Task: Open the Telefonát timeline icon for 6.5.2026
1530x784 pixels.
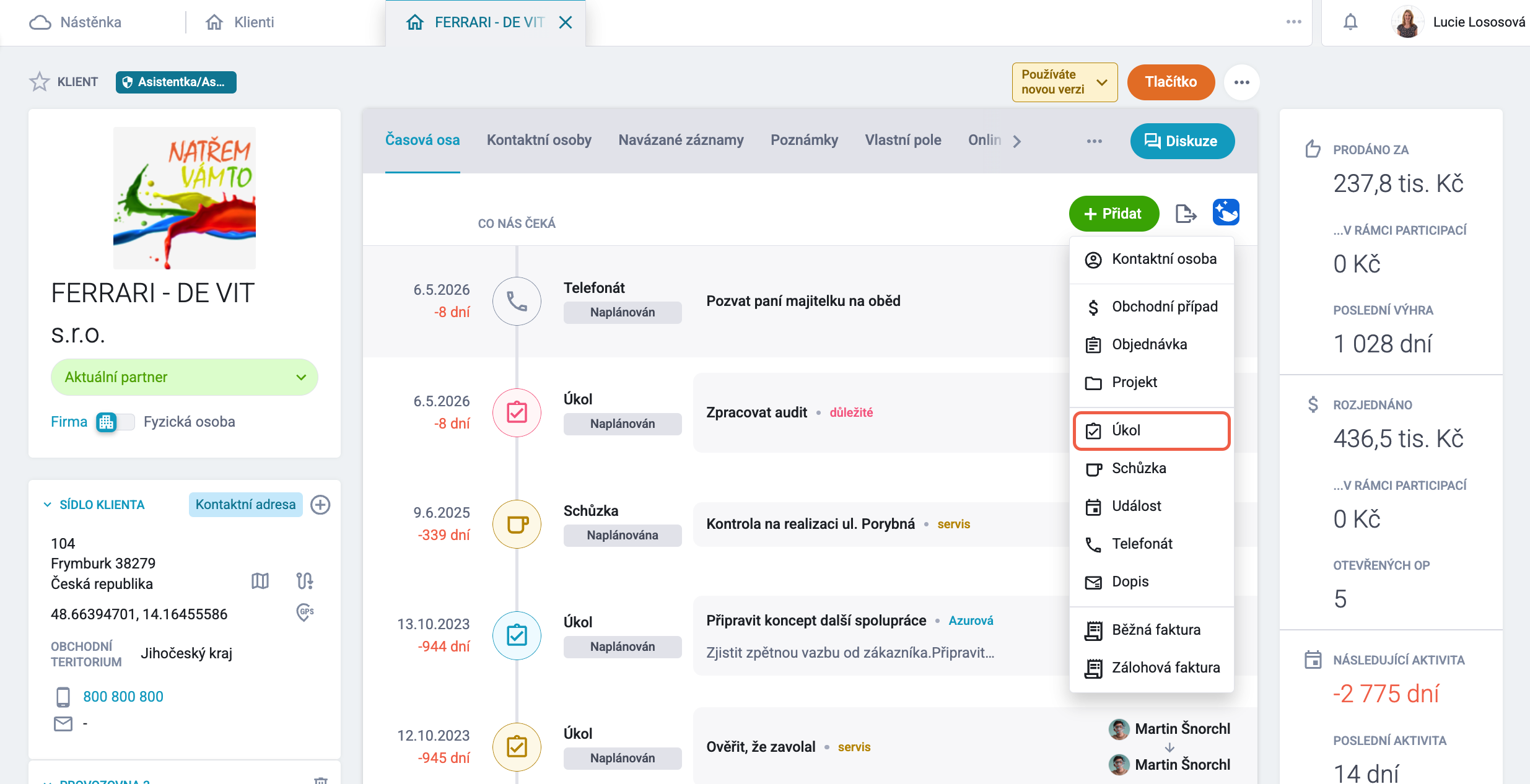Action: coord(517,301)
